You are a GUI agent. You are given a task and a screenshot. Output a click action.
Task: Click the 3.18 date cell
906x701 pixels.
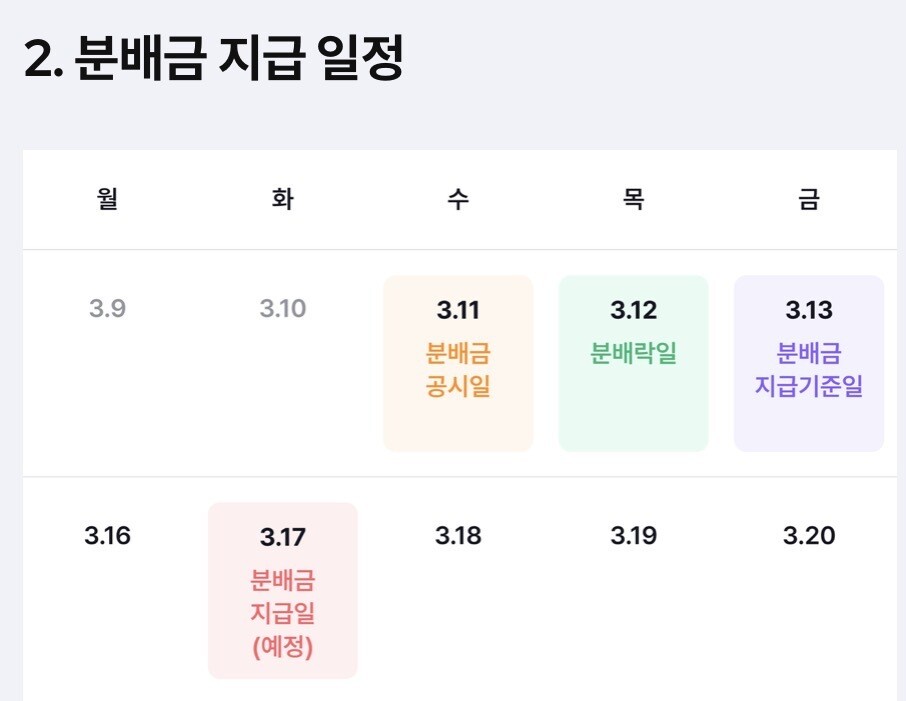(x=458, y=536)
